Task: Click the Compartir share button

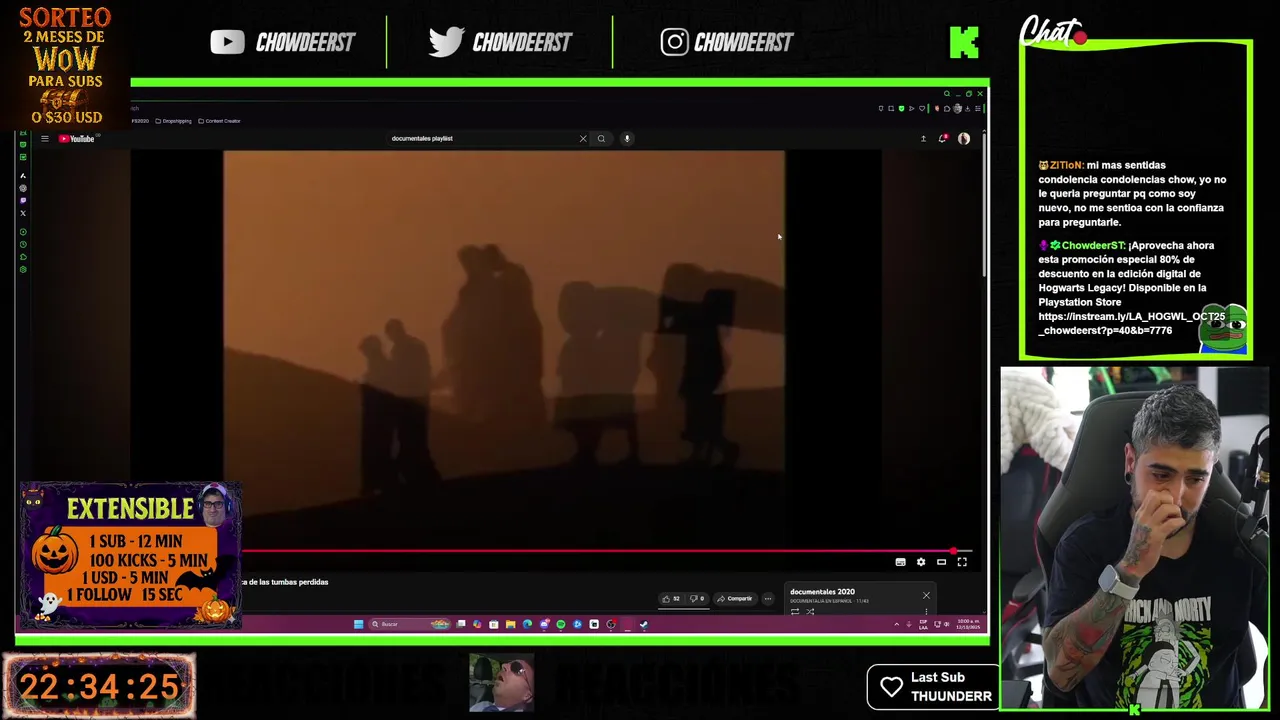Action: coord(734,599)
